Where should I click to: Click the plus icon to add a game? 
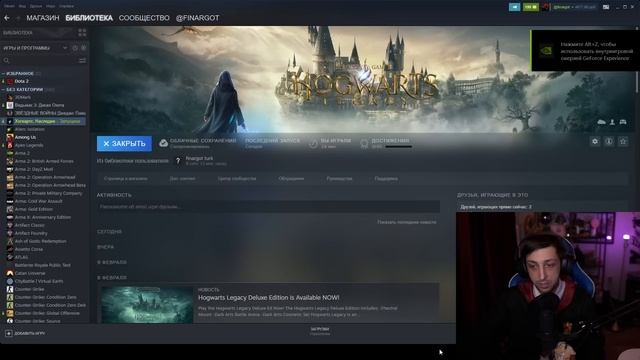tap(9, 333)
